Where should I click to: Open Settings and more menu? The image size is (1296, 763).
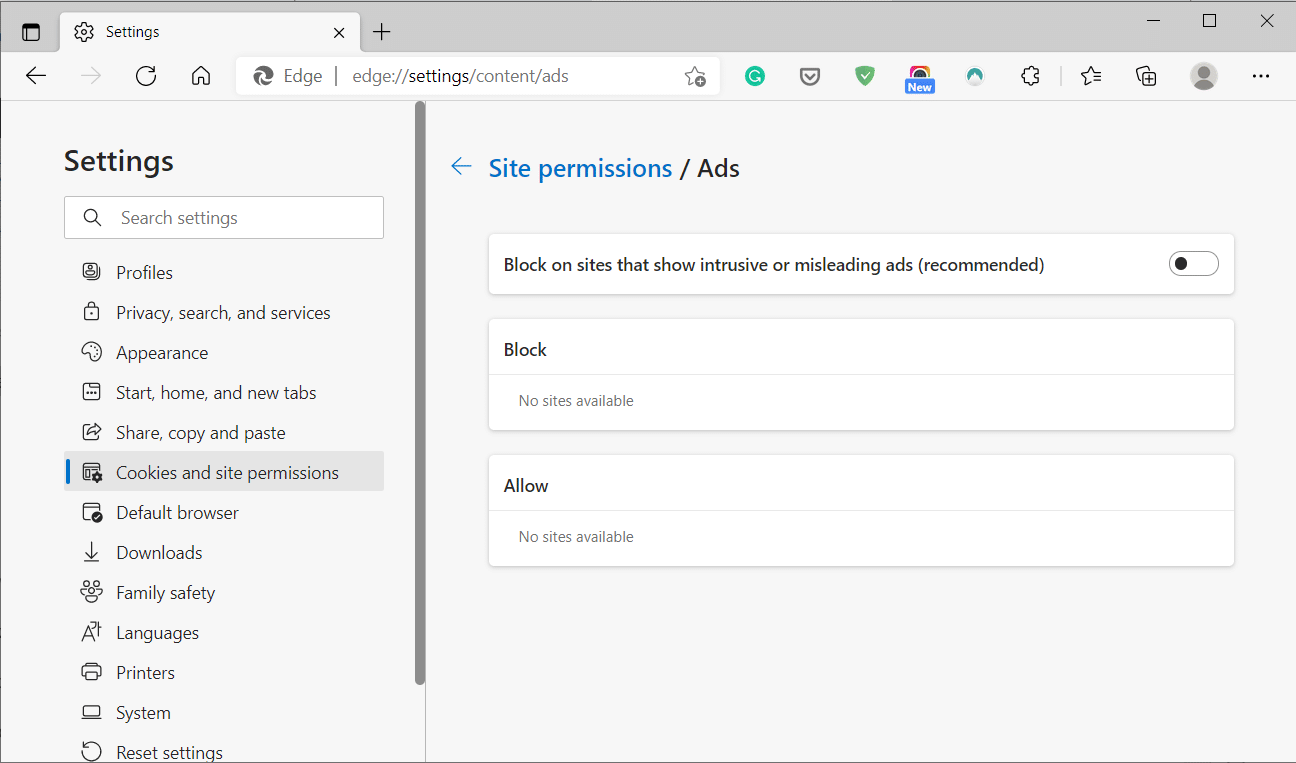[x=1261, y=76]
